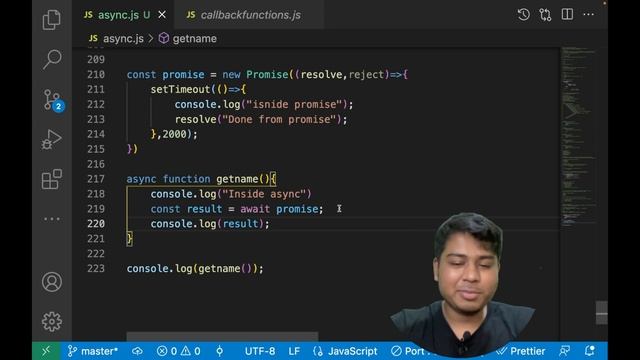This screenshot has width=640, height=360.
Task: Open the getname breadcrumb symbol dropdown
Action: pyautogui.click(x=188, y=39)
